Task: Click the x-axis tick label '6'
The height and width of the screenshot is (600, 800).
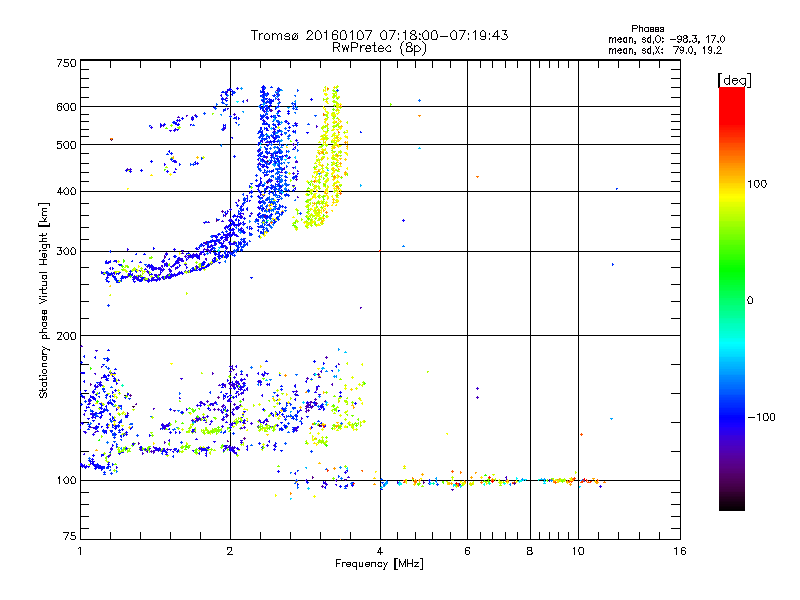Action: [467, 551]
